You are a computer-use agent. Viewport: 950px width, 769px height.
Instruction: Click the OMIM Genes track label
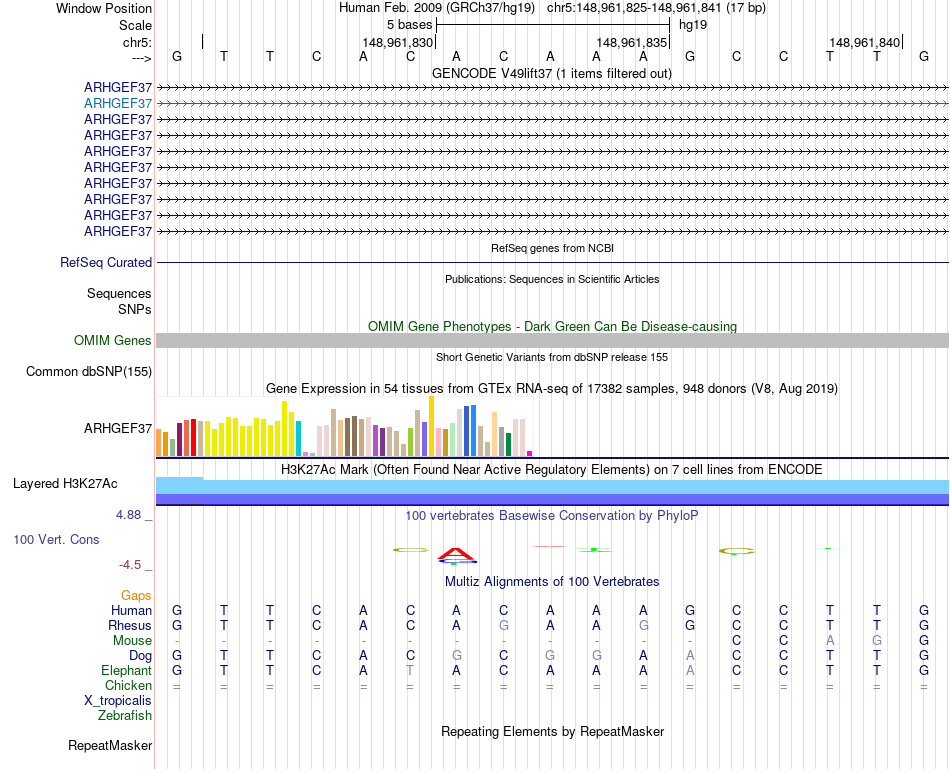click(112, 341)
